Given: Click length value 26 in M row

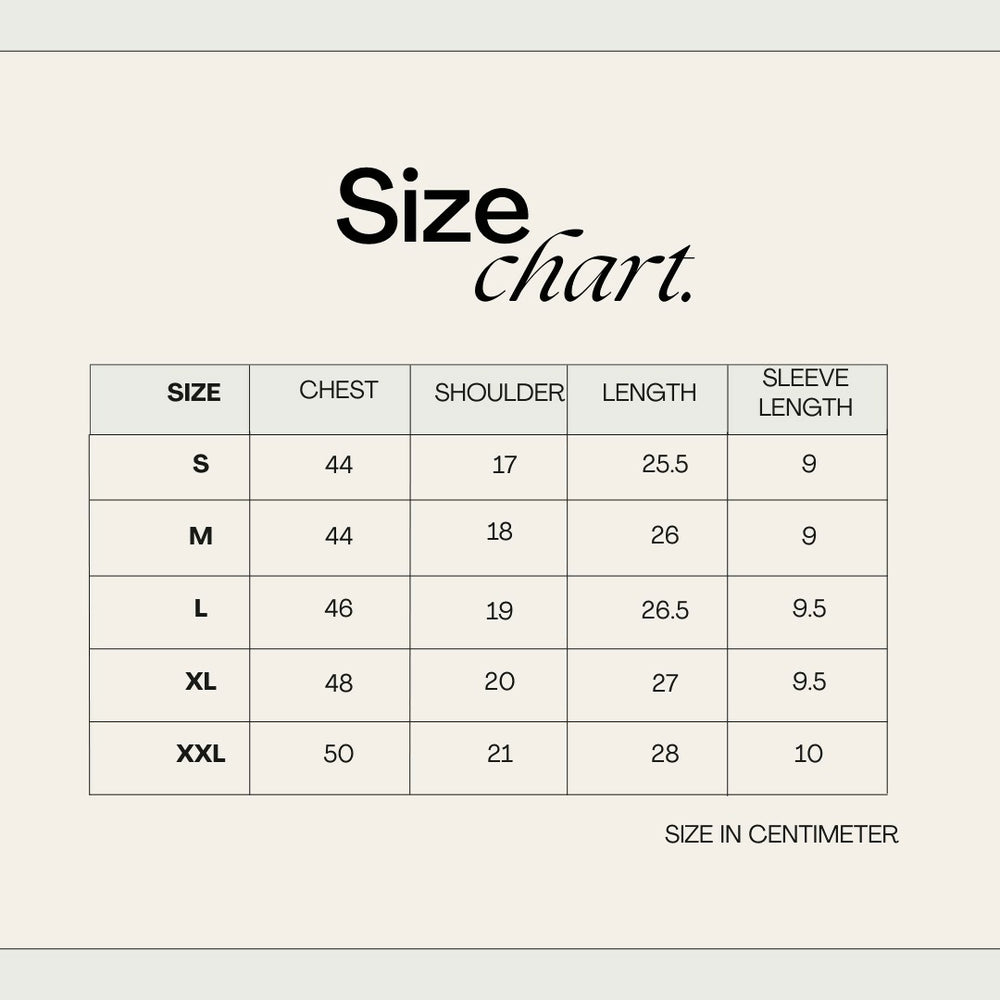Looking at the screenshot, I should [x=665, y=536].
